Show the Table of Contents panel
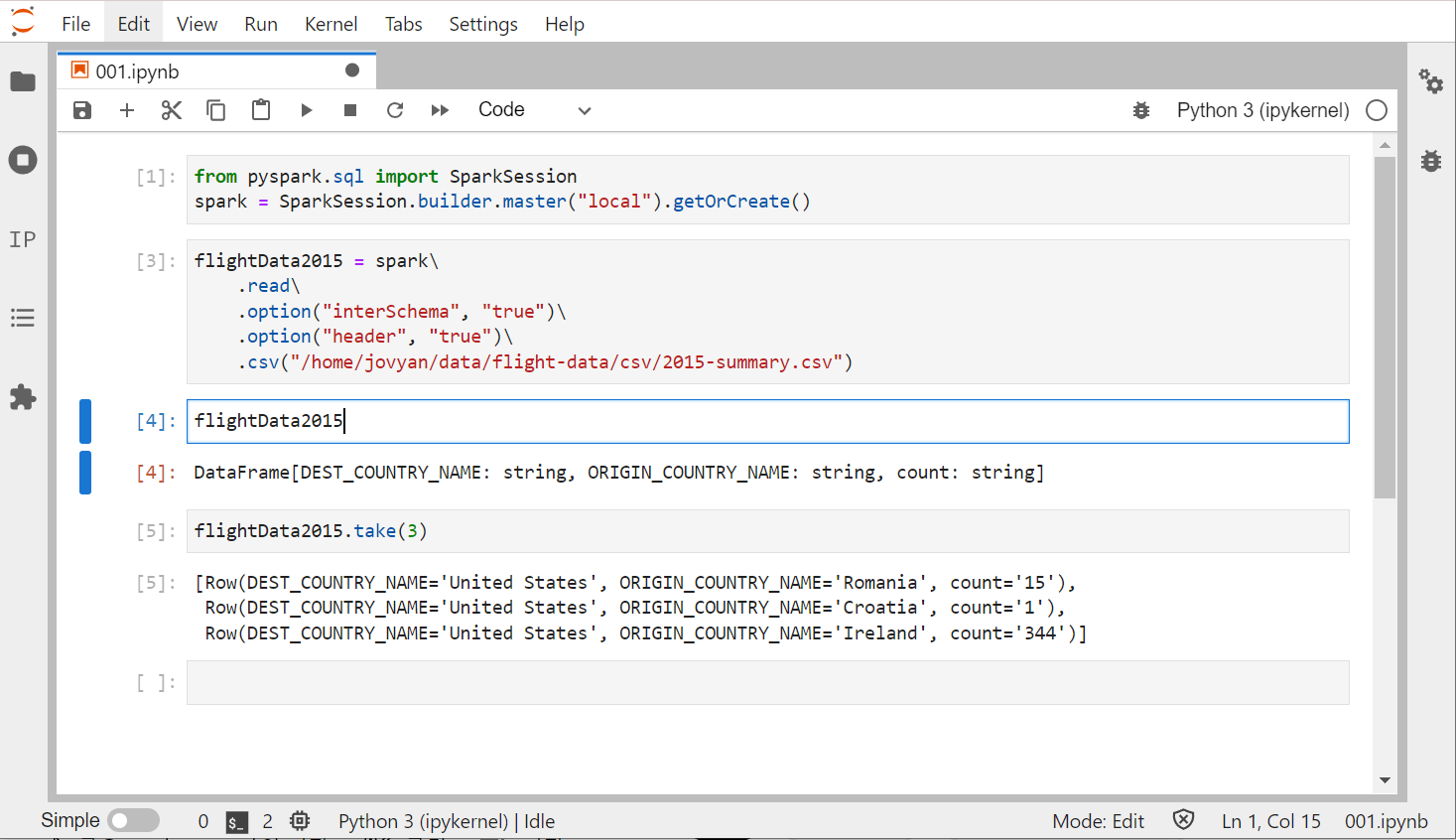This screenshot has width=1456, height=840. pos(23,318)
